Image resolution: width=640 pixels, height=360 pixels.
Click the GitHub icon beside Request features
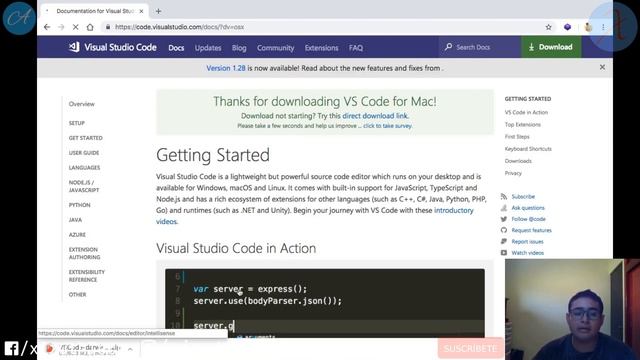[504, 230]
